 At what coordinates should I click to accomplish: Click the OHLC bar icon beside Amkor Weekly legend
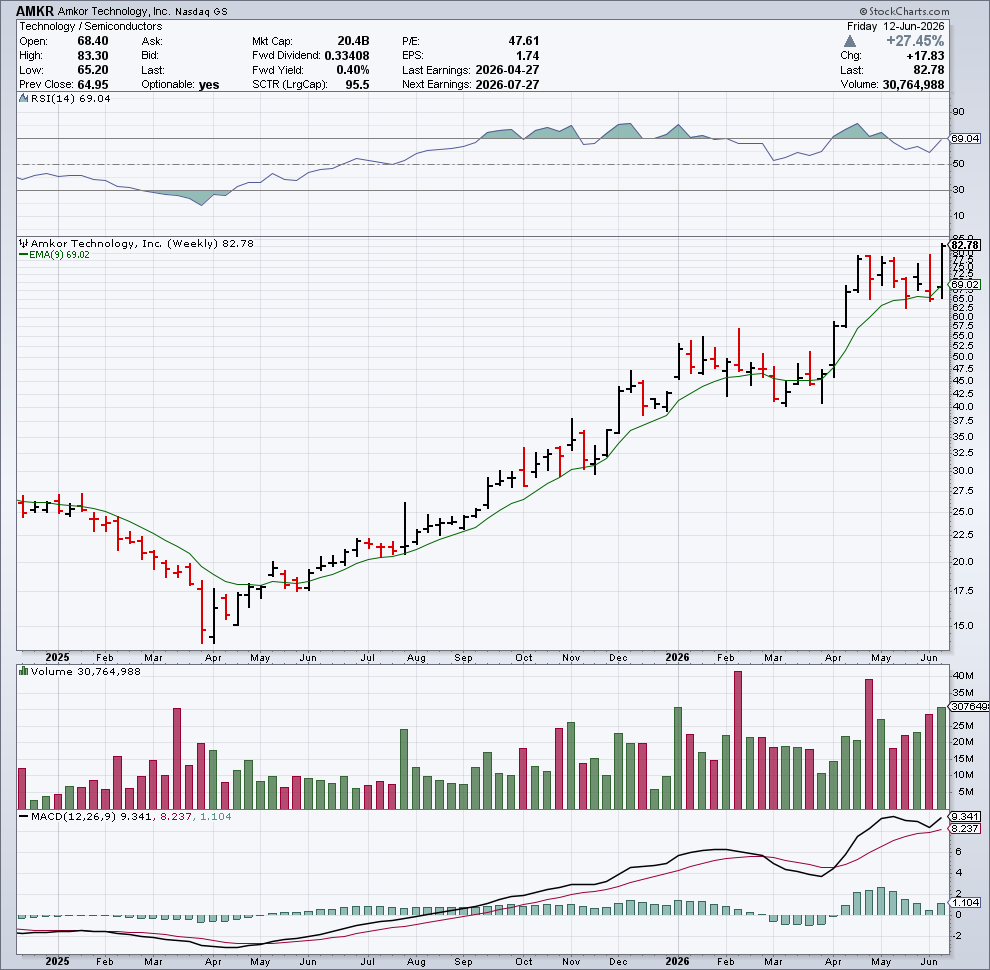click(x=23, y=243)
